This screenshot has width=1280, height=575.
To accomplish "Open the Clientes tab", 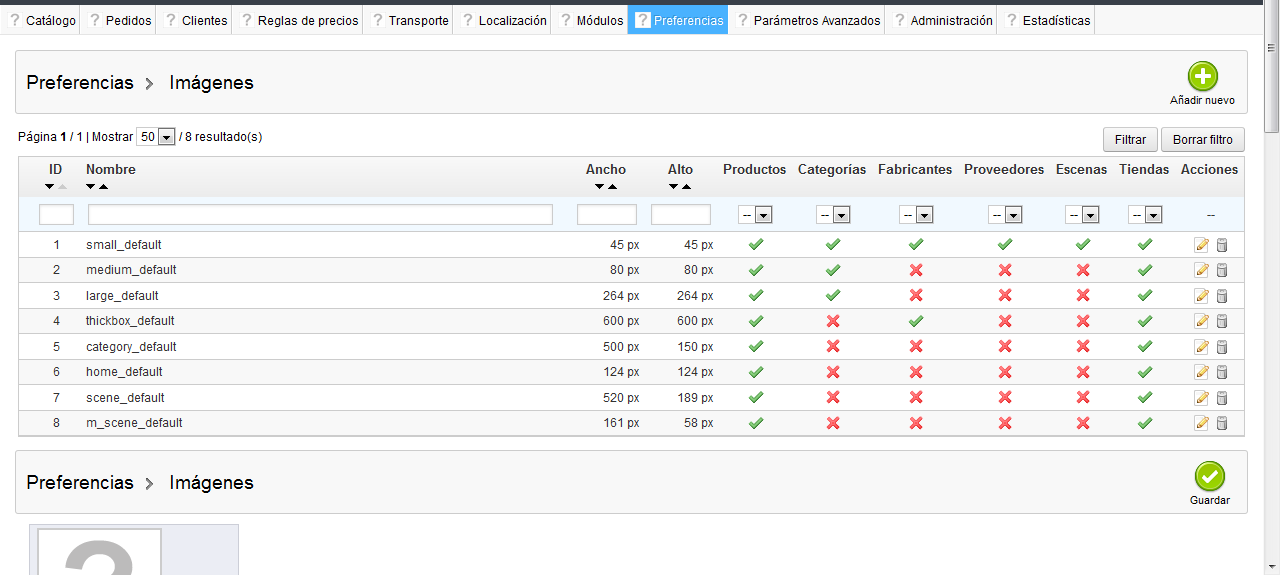I will (195, 20).
